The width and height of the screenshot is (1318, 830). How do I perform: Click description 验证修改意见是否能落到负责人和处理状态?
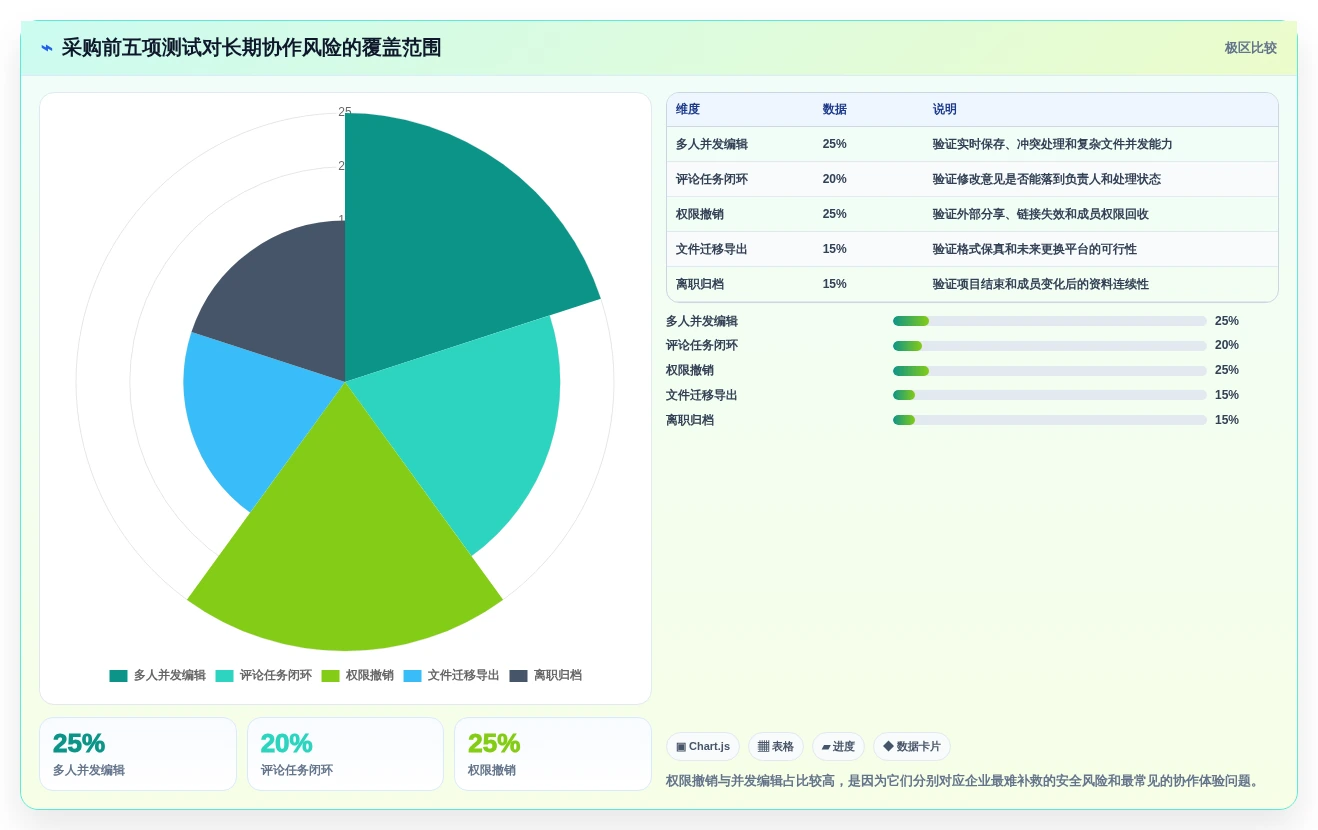(1046, 179)
